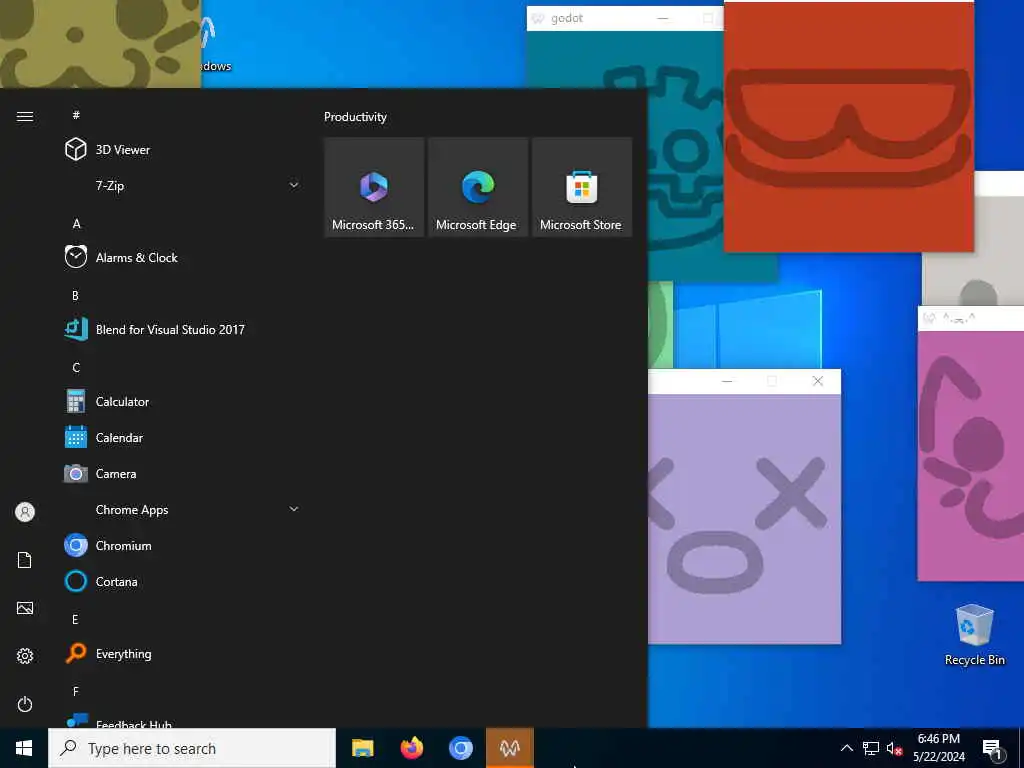The image size is (1024, 768).
Task: Open Pictures from the Start sidebar
Action: [x=25, y=608]
